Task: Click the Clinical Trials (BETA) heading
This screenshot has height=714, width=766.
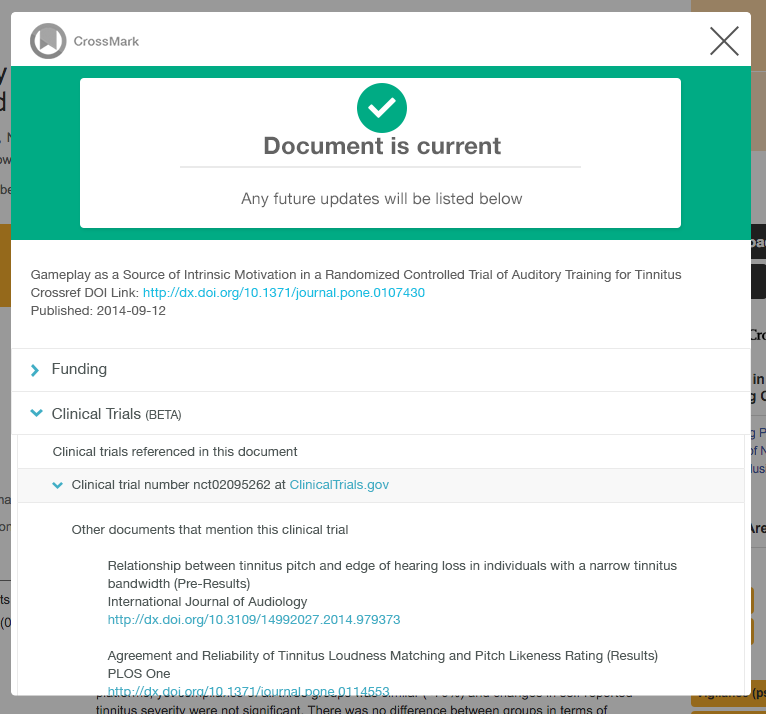Action: pyautogui.click(x=116, y=413)
